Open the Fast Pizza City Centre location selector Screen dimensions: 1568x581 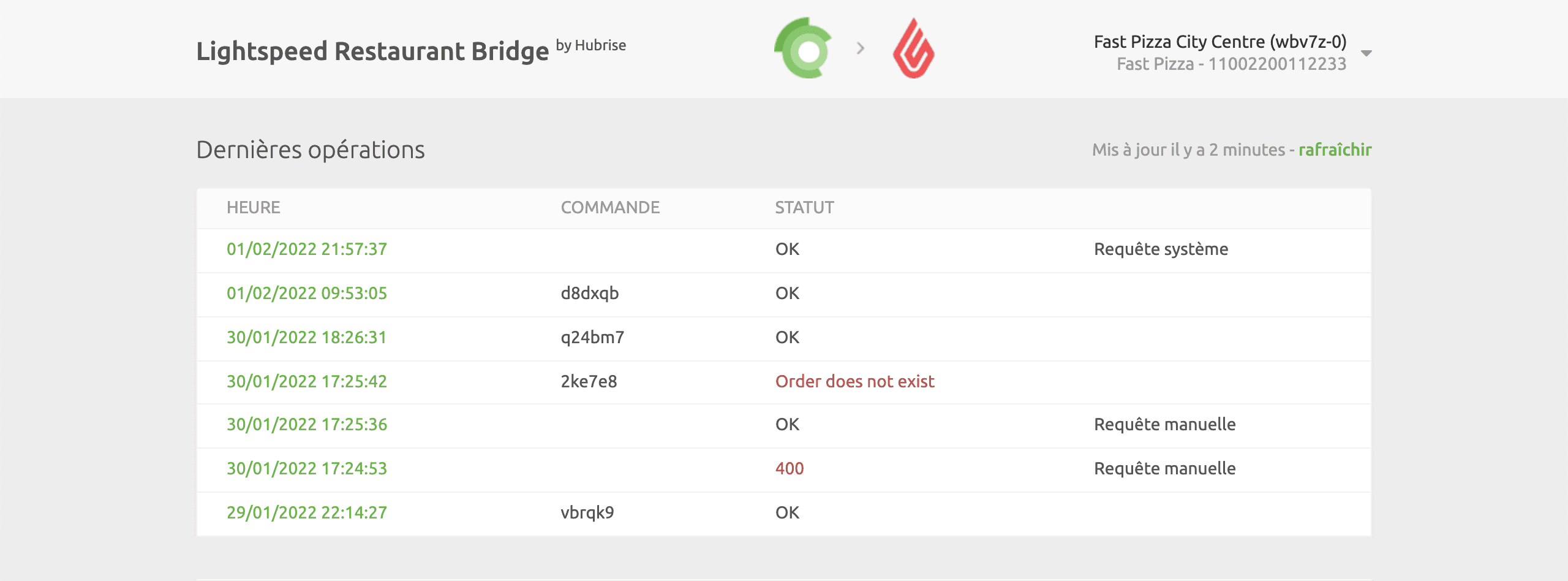[1220, 52]
